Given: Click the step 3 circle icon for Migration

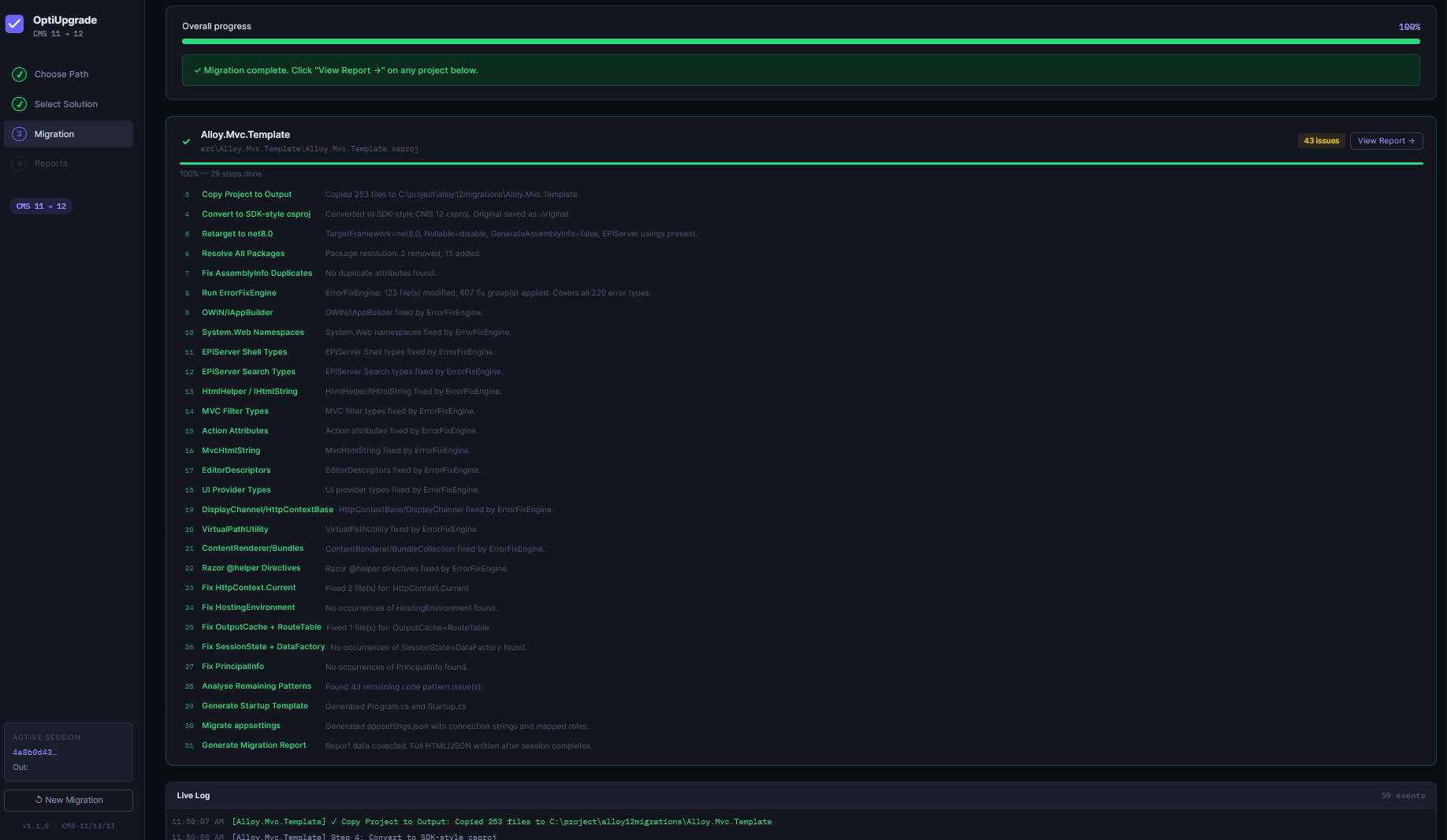Looking at the screenshot, I should coord(18,133).
